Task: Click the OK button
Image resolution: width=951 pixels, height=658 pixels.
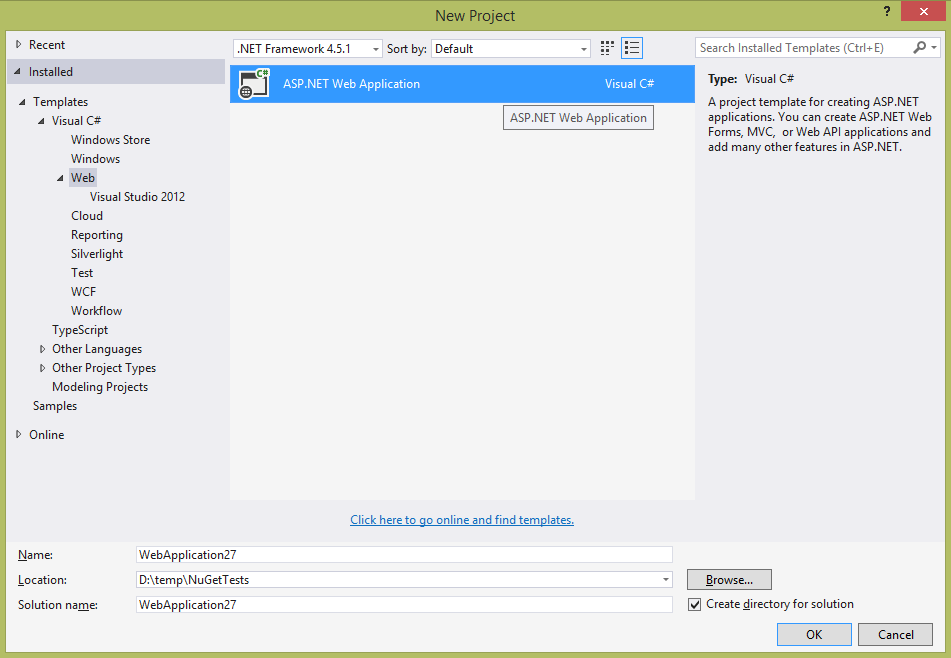Action: pos(814,634)
